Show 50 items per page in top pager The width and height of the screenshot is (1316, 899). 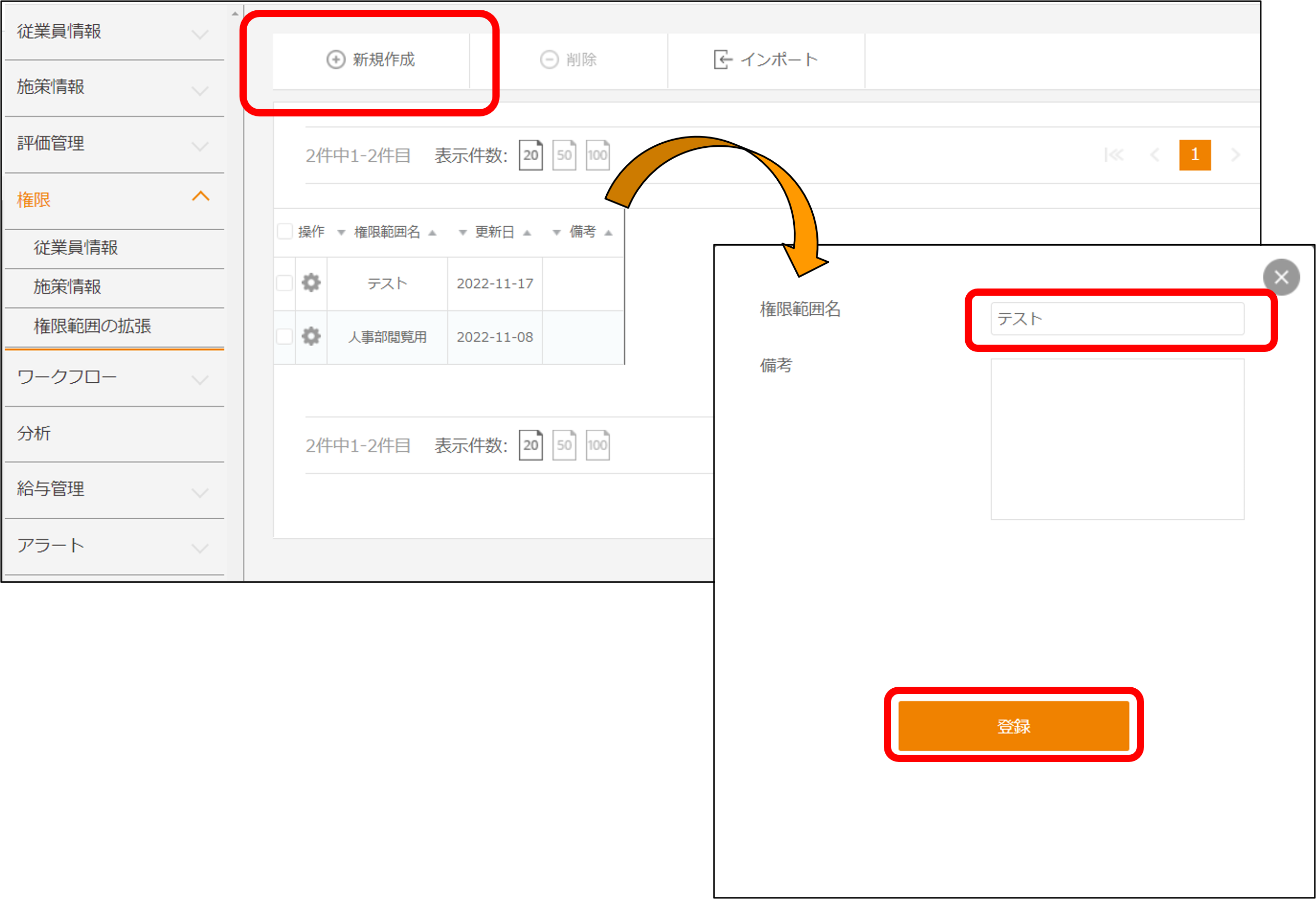[x=564, y=155]
